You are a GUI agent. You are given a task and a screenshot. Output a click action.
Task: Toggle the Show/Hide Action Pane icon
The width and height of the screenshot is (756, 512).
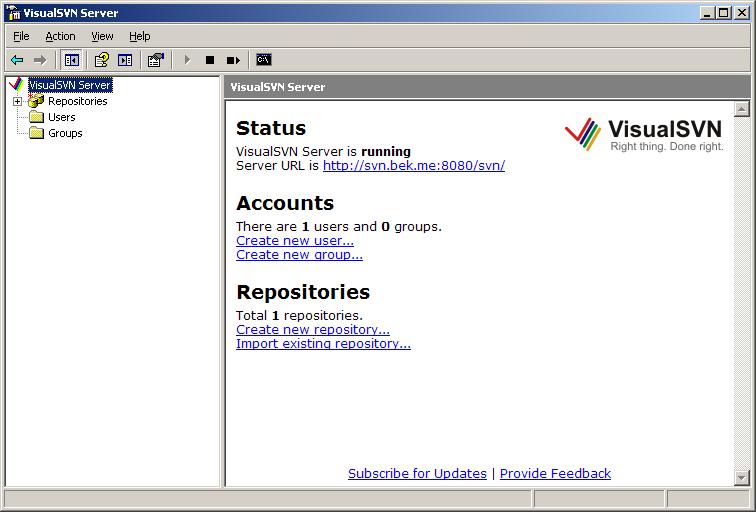[125, 60]
